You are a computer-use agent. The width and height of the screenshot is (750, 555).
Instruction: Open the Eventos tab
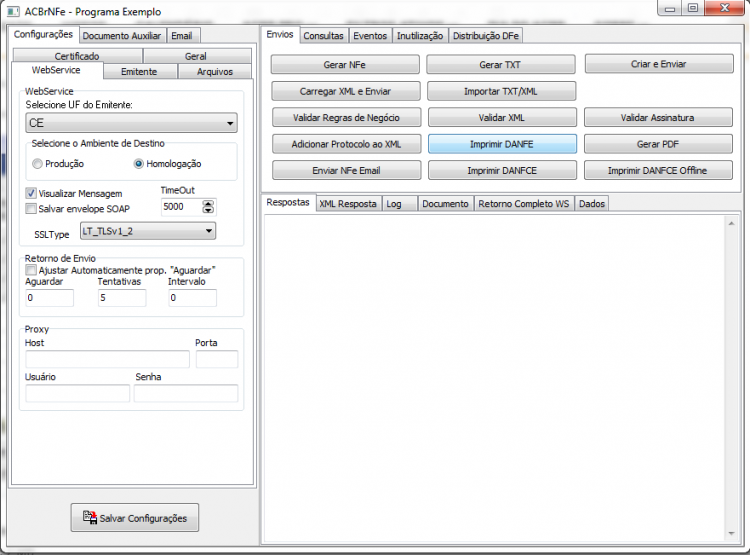tap(370, 36)
